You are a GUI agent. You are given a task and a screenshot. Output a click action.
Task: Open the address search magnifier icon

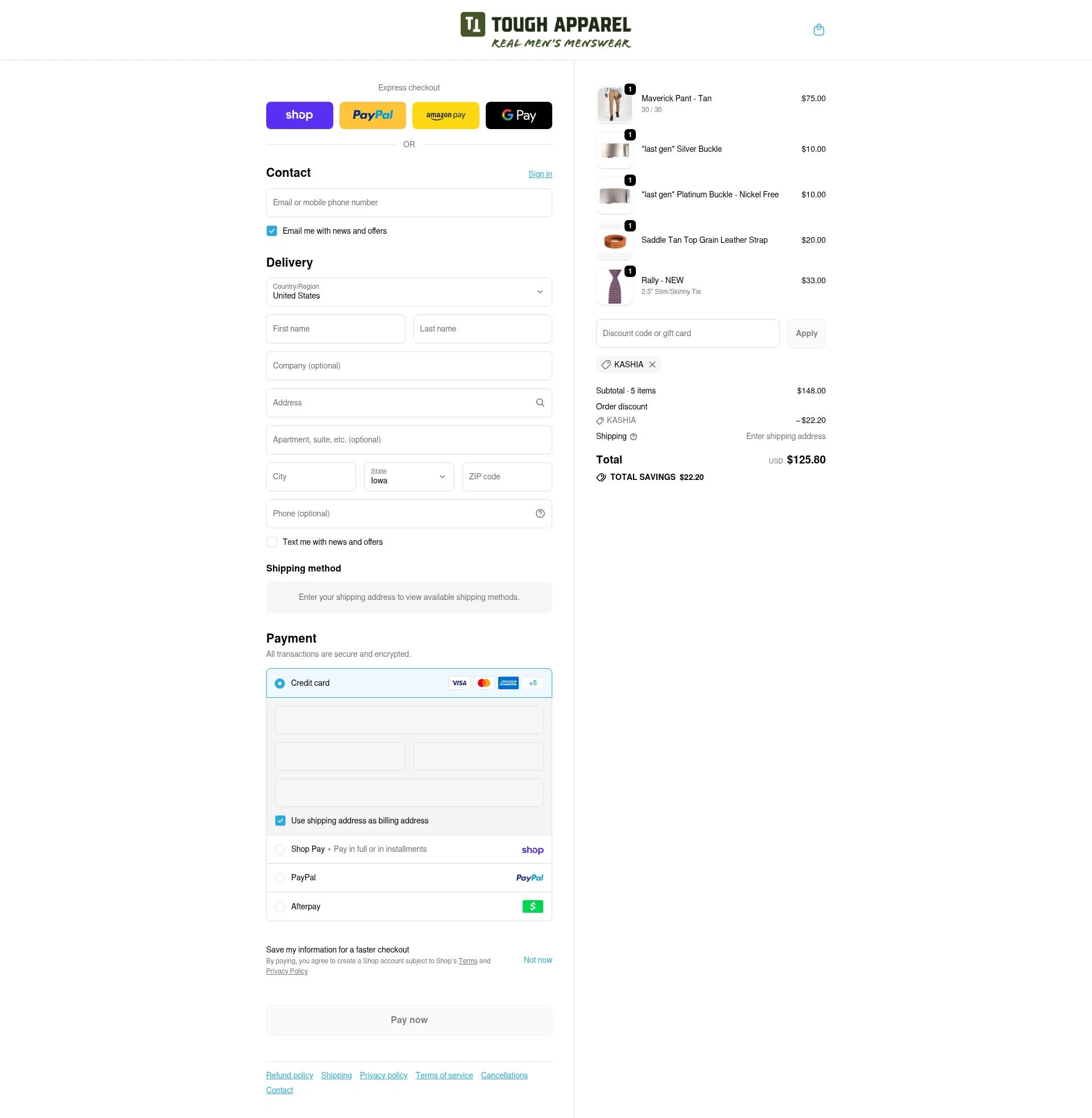(540, 403)
